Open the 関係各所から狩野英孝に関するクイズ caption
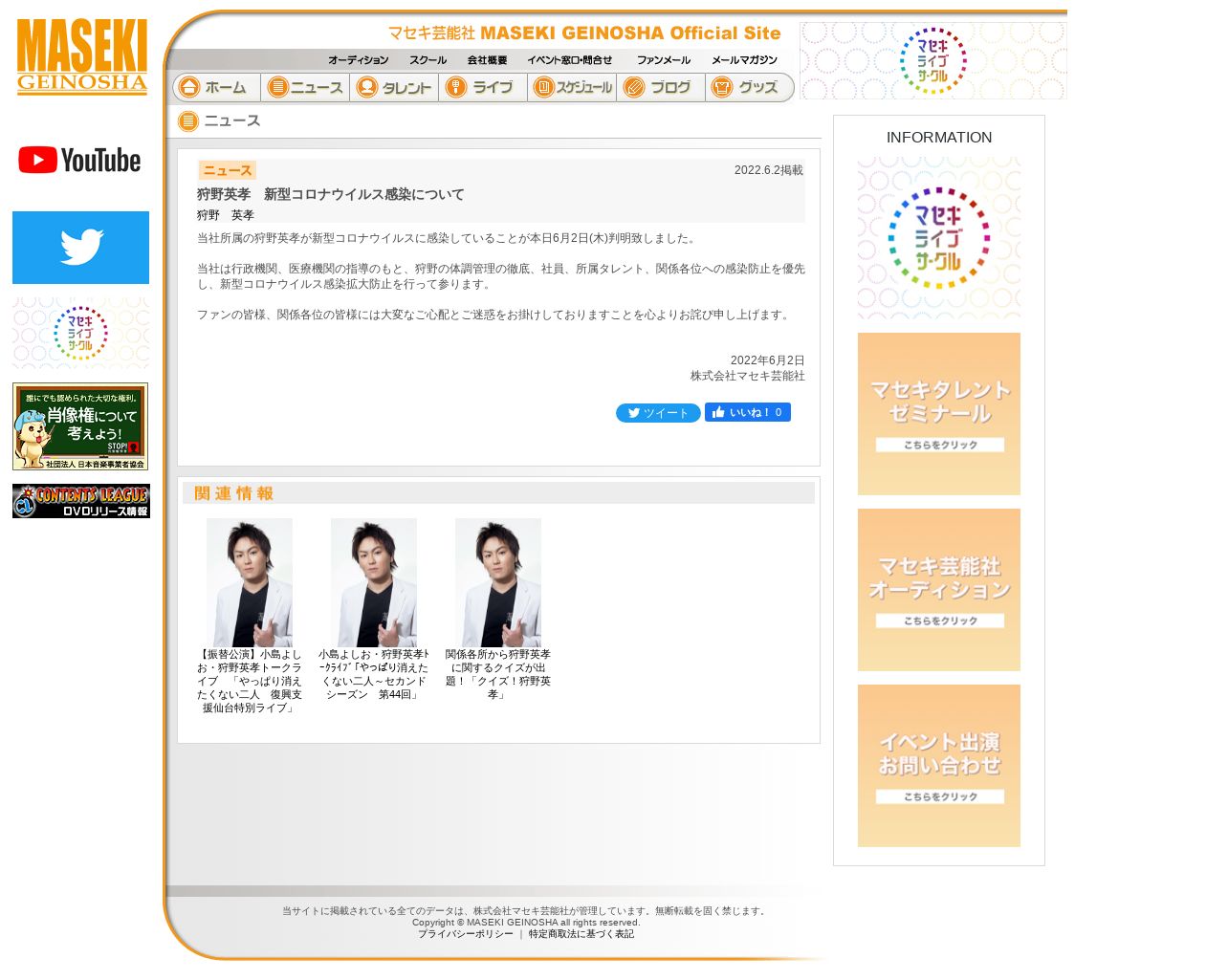 point(498,675)
